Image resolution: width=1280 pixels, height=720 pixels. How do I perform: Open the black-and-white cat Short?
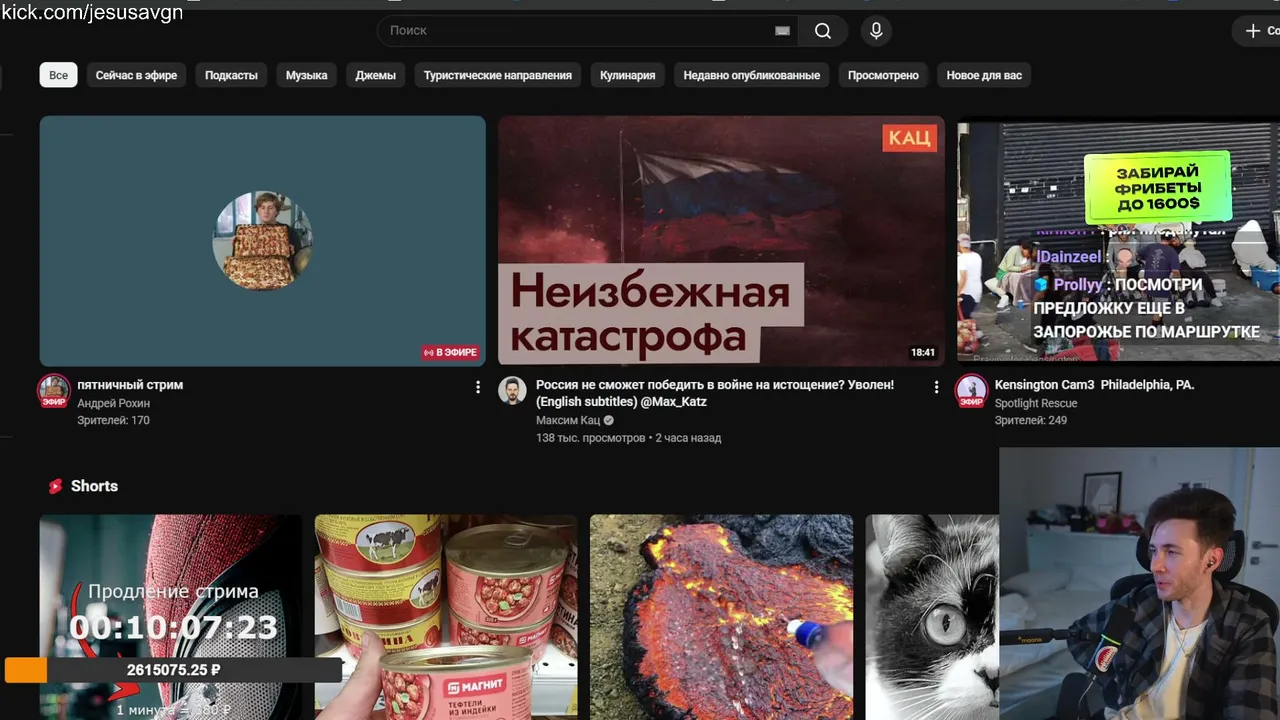click(932, 617)
